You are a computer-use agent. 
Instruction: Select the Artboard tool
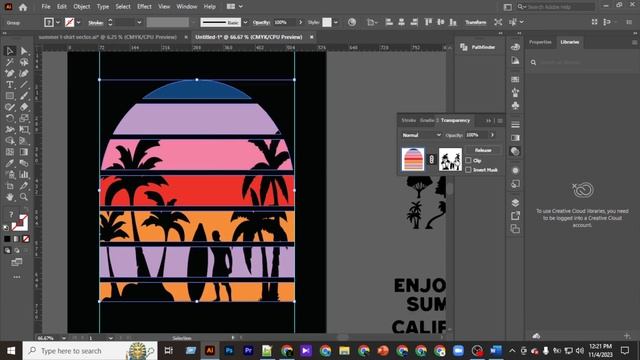click(x=10, y=186)
